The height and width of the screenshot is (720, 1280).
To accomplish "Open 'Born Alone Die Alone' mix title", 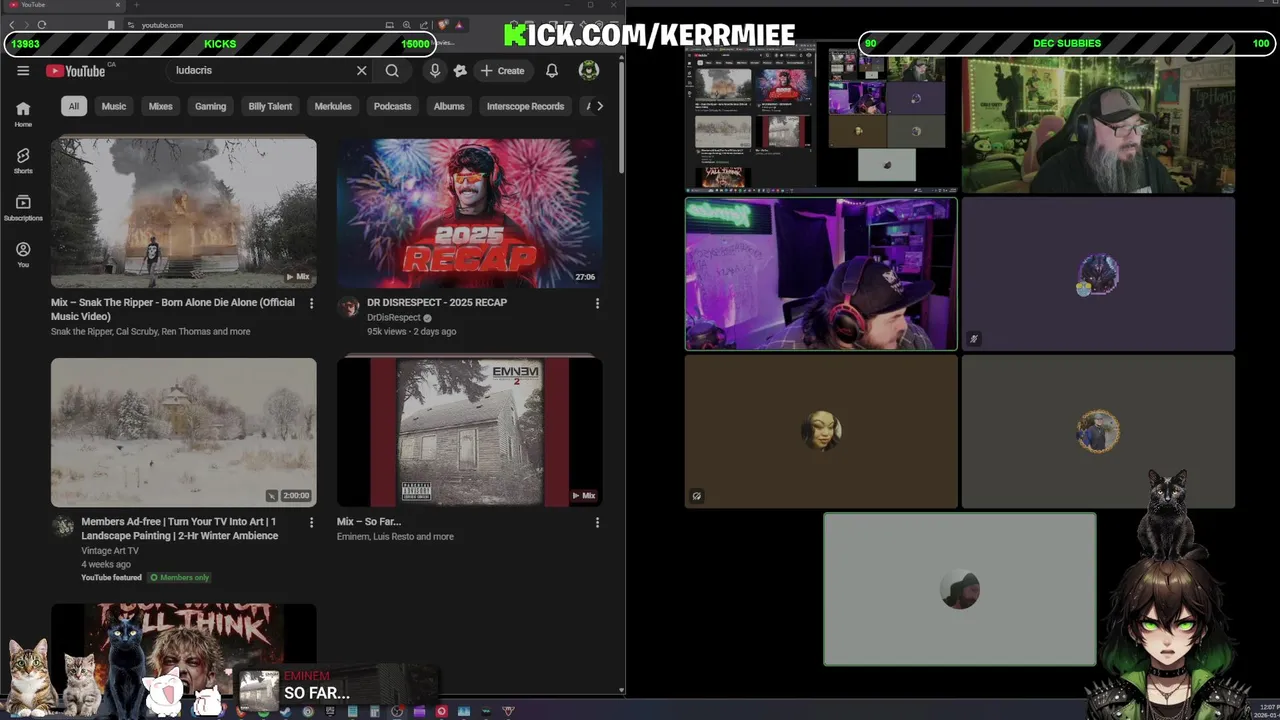I will pyautogui.click(x=173, y=309).
